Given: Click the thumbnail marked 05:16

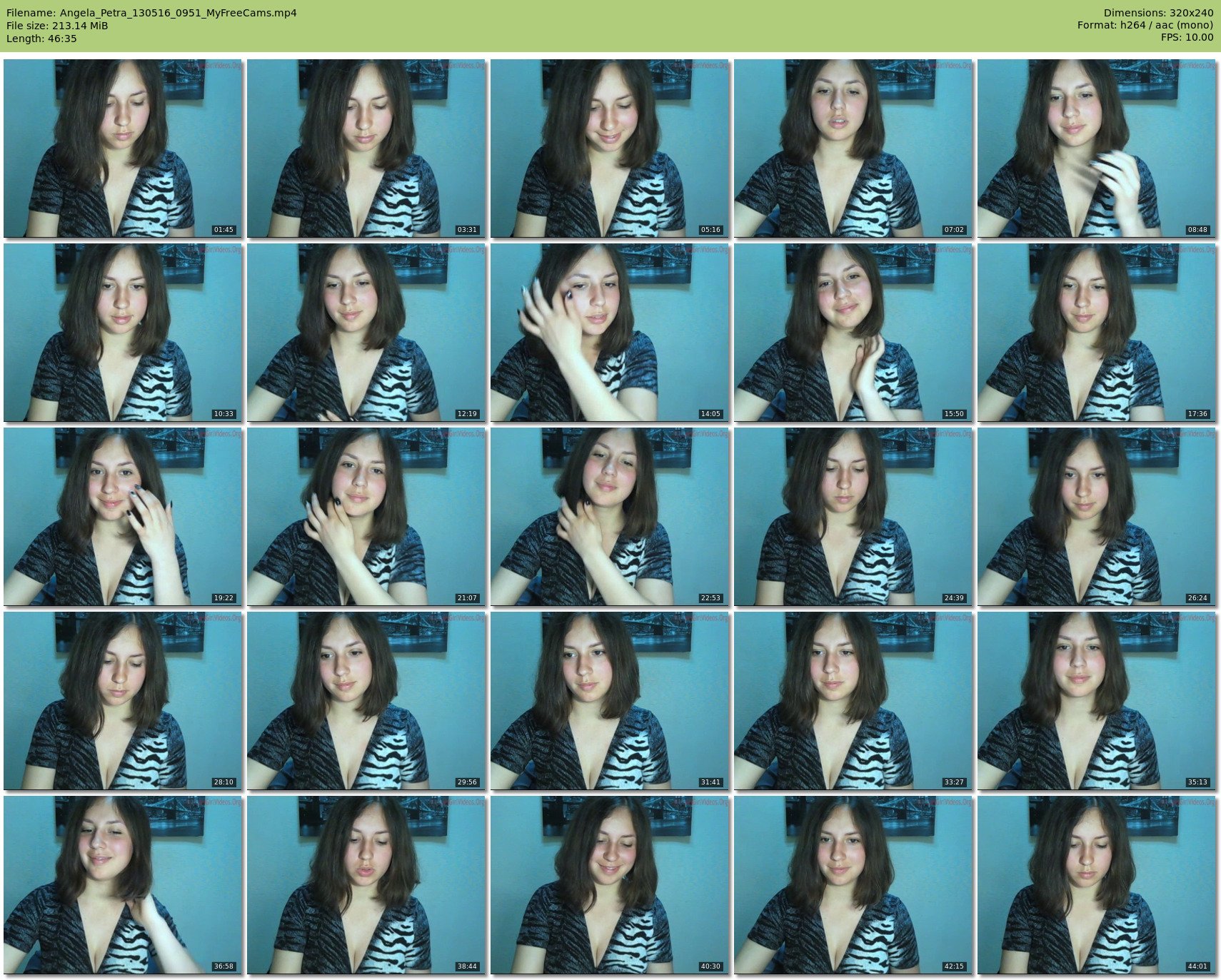Looking at the screenshot, I should tap(610, 148).
